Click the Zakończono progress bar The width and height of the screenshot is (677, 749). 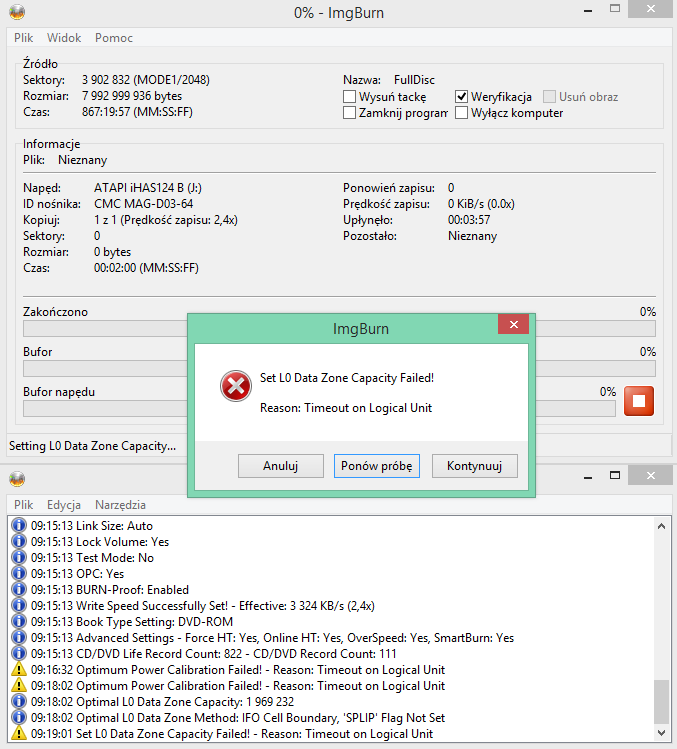339,329
